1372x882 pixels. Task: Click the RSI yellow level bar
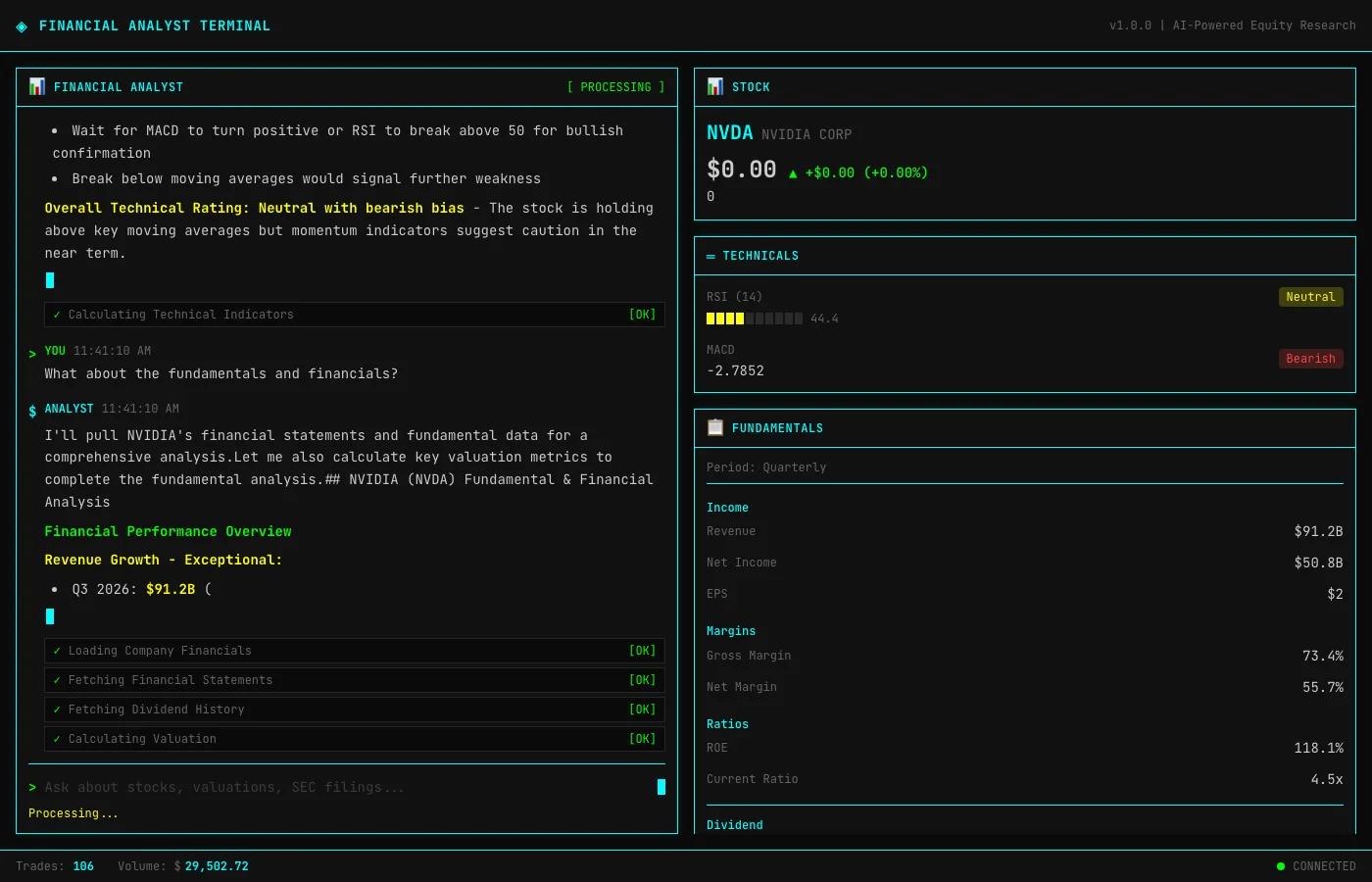pyautogui.click(x=725, y=318)
